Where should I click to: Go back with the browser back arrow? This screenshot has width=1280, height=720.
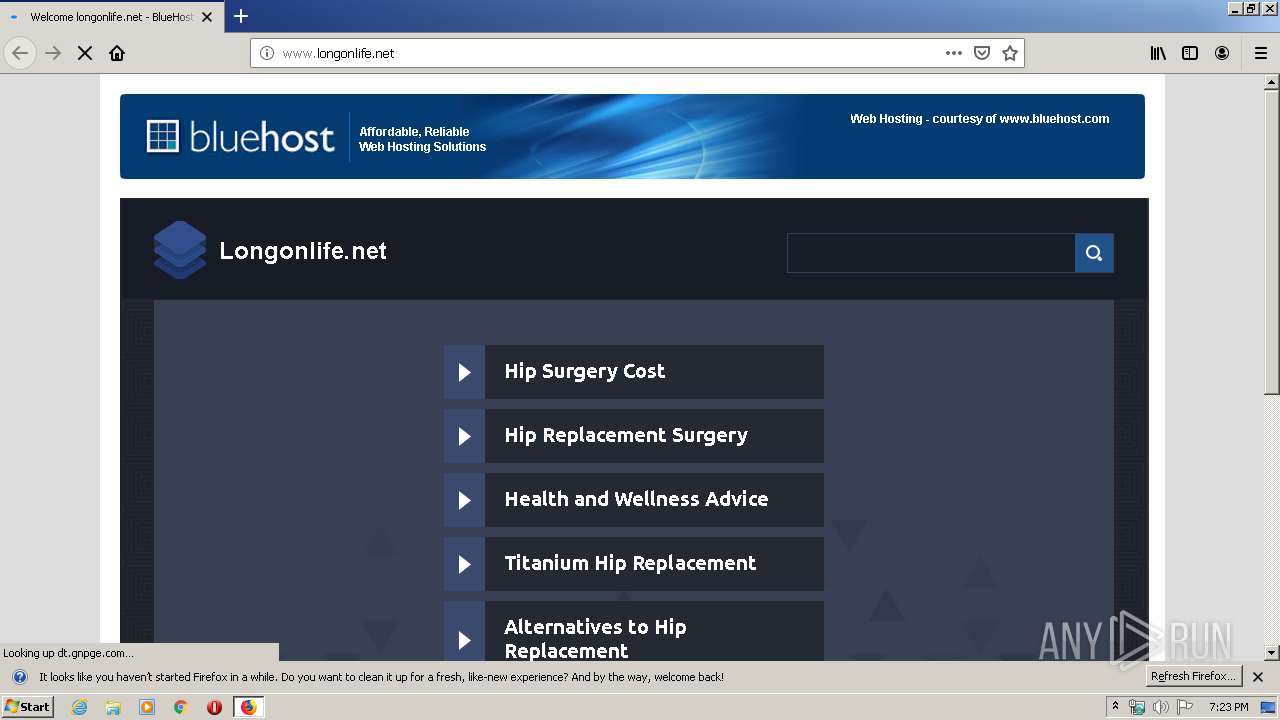point(20,53)
